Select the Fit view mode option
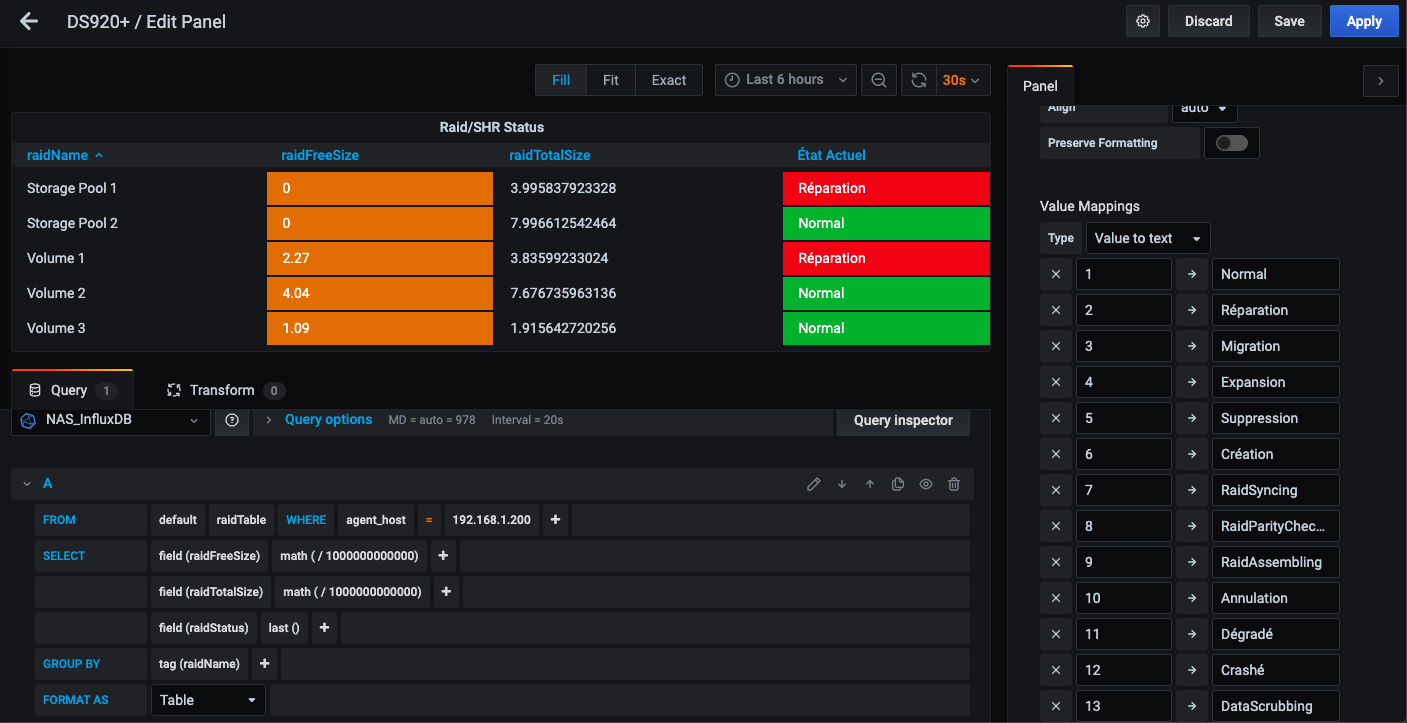The height and width of the screenshot is (723, 1407). (x=610, y=80)
